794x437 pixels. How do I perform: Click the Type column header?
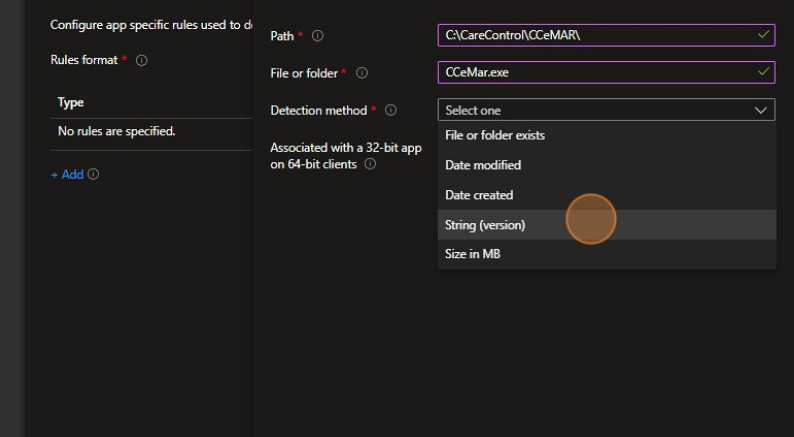tap(70, 103)
